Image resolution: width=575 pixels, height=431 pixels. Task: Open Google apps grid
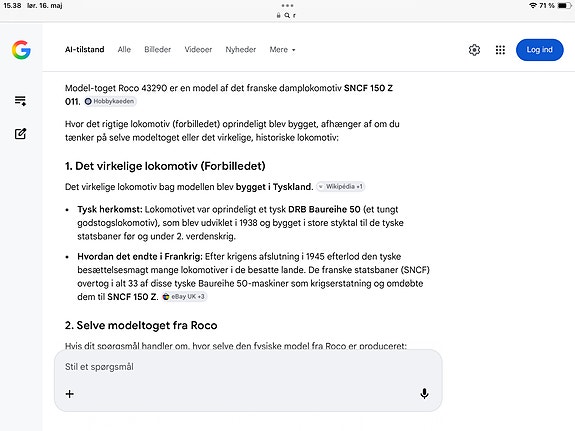coord(500,50)
